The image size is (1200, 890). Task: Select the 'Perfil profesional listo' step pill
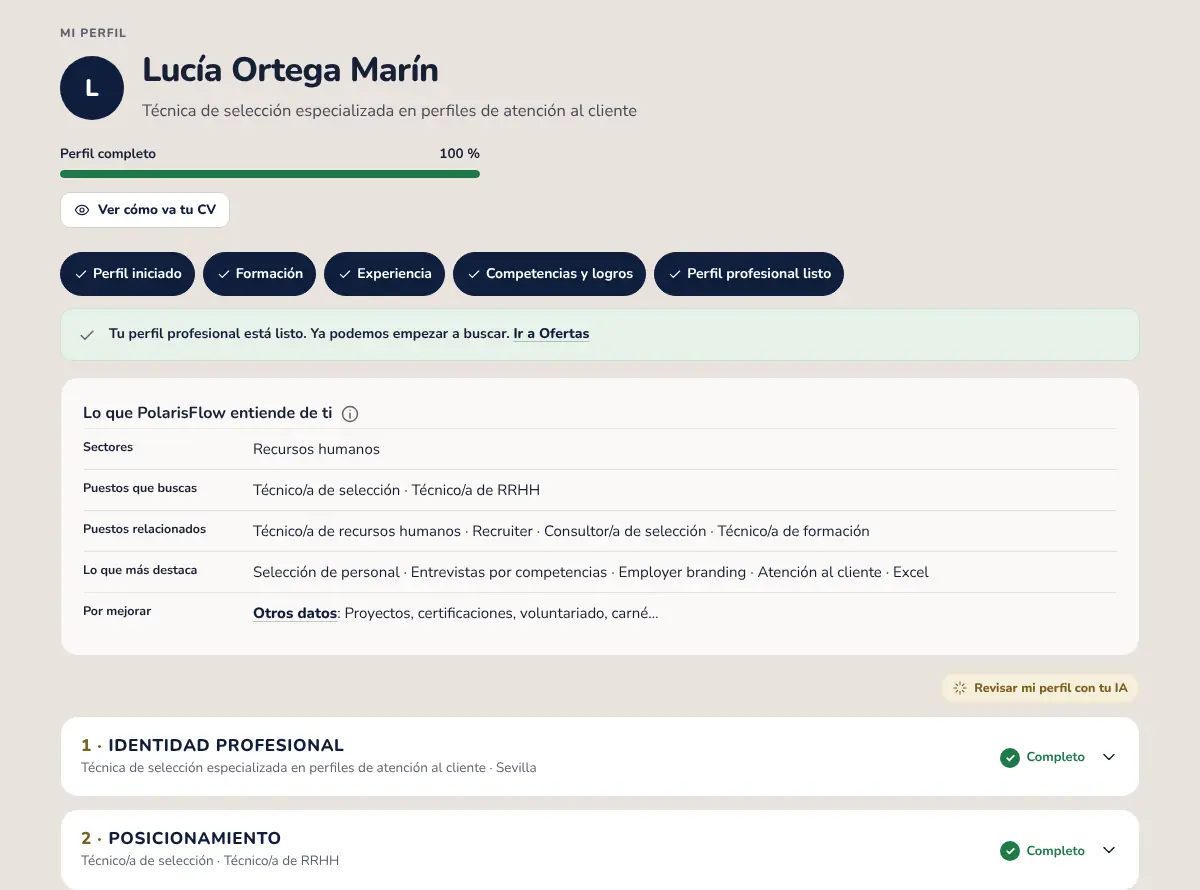point(749,274)
